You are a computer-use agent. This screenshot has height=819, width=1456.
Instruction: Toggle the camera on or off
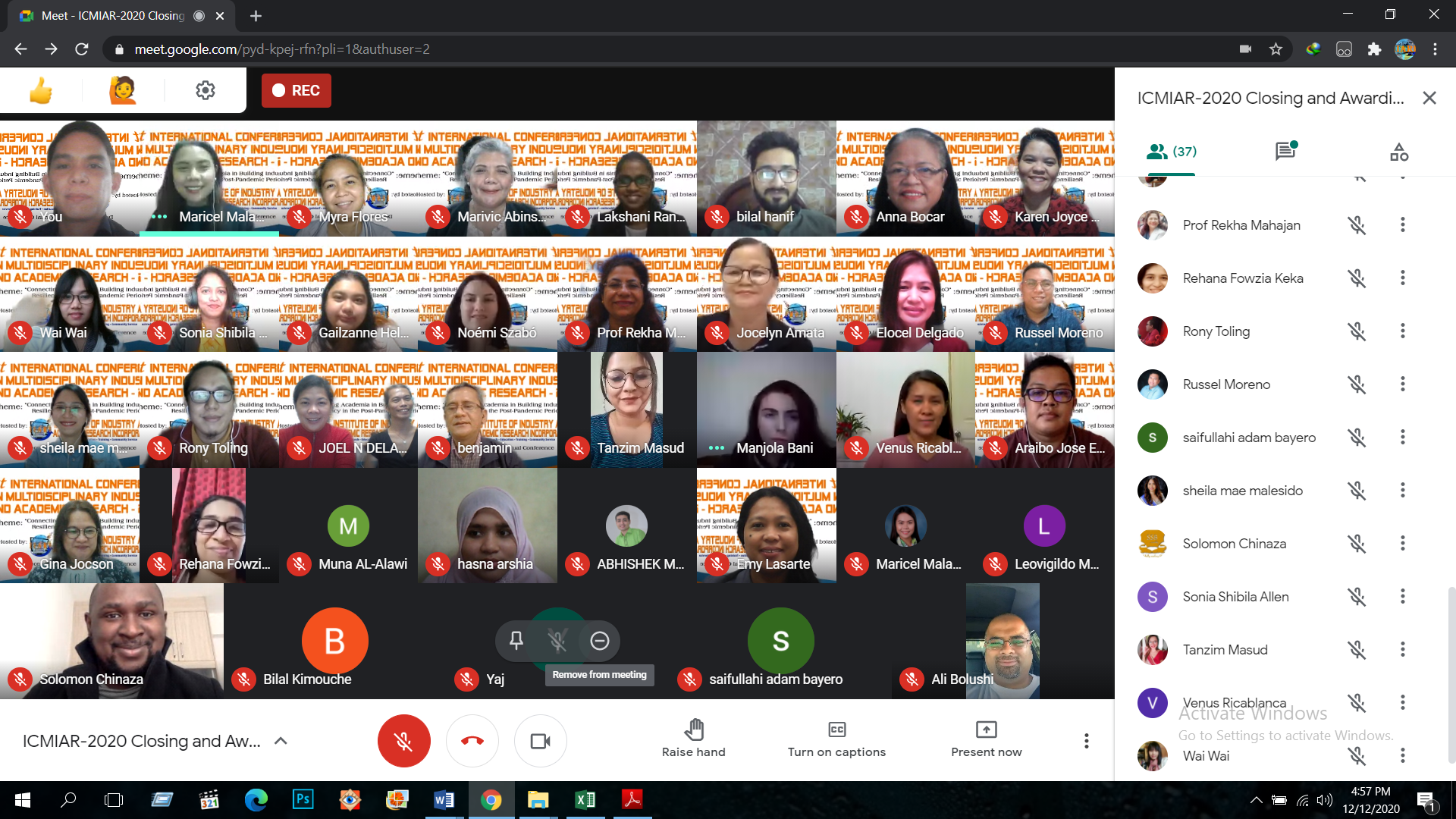[541, 741]
